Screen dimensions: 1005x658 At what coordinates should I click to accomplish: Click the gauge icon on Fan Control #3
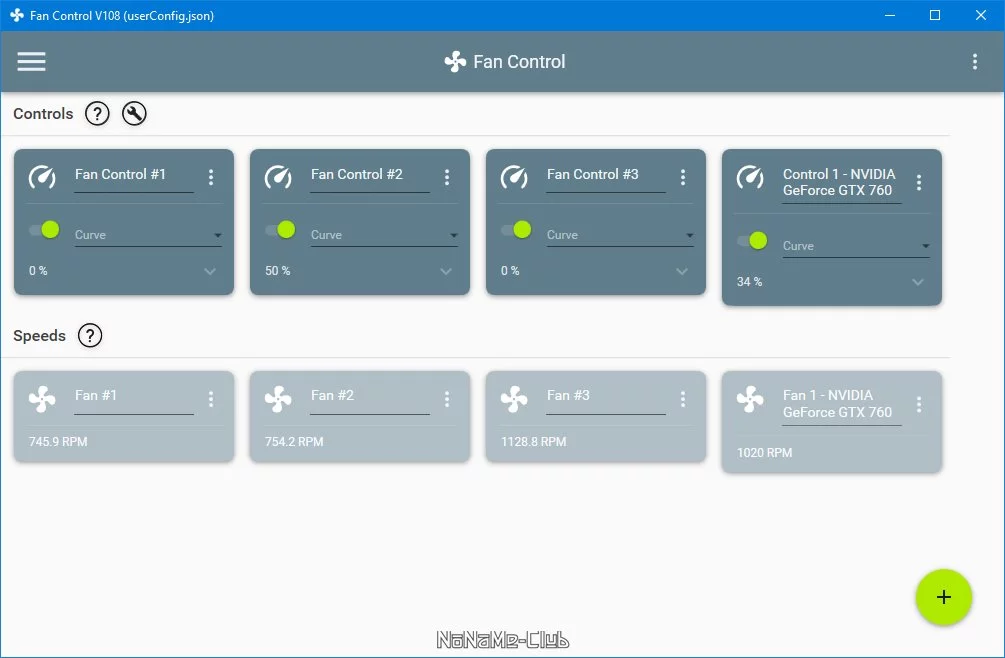click(514, 177)
